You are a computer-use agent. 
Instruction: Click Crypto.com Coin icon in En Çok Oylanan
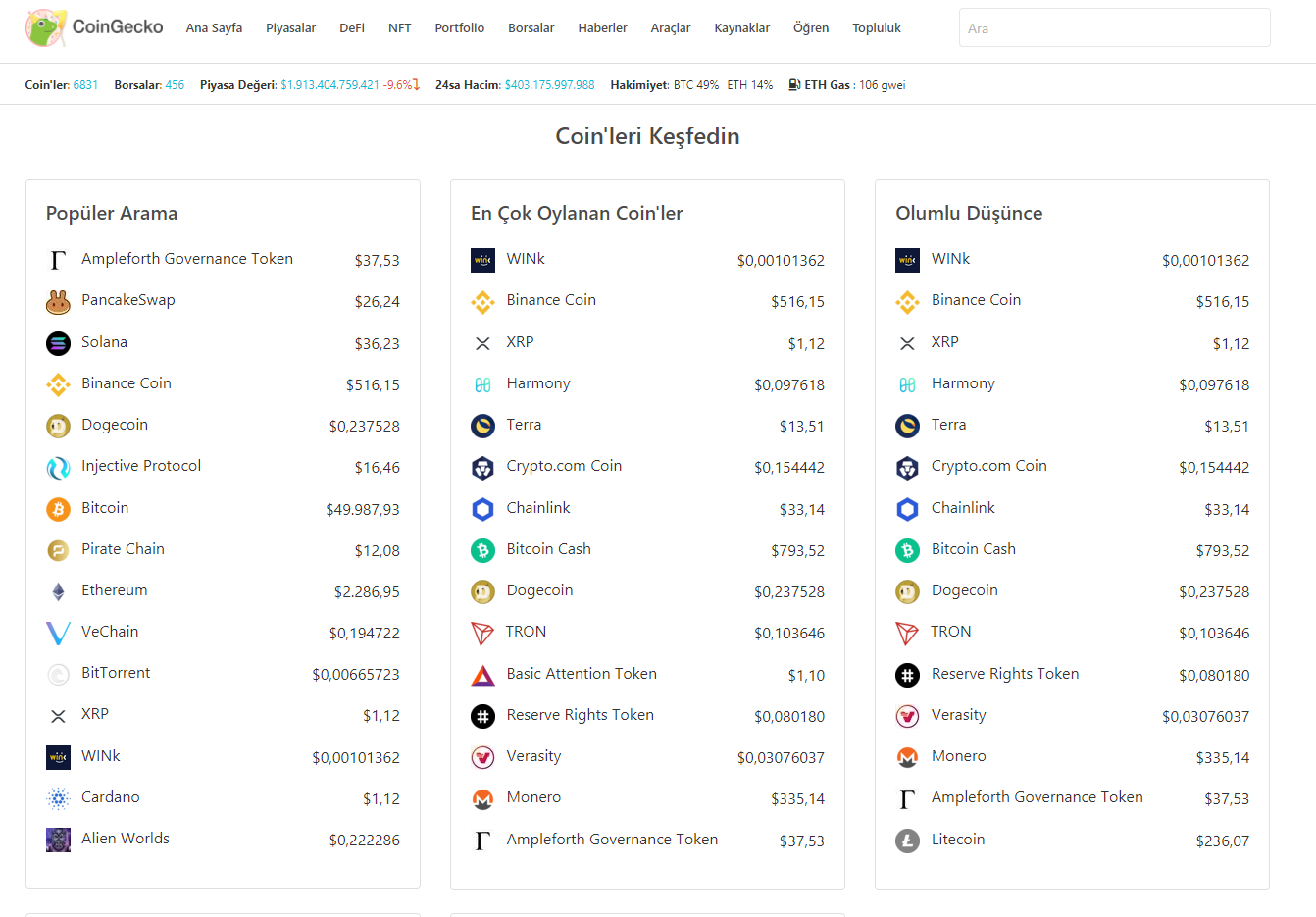pyautogui.click(x=482, y=468)
